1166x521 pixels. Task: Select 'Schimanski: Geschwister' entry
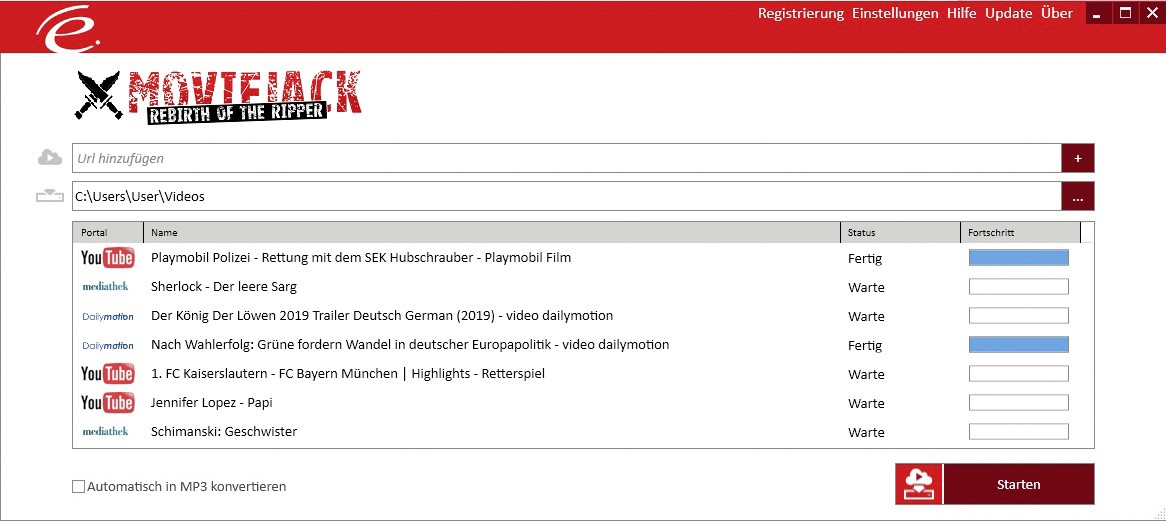tap(224, 432)
